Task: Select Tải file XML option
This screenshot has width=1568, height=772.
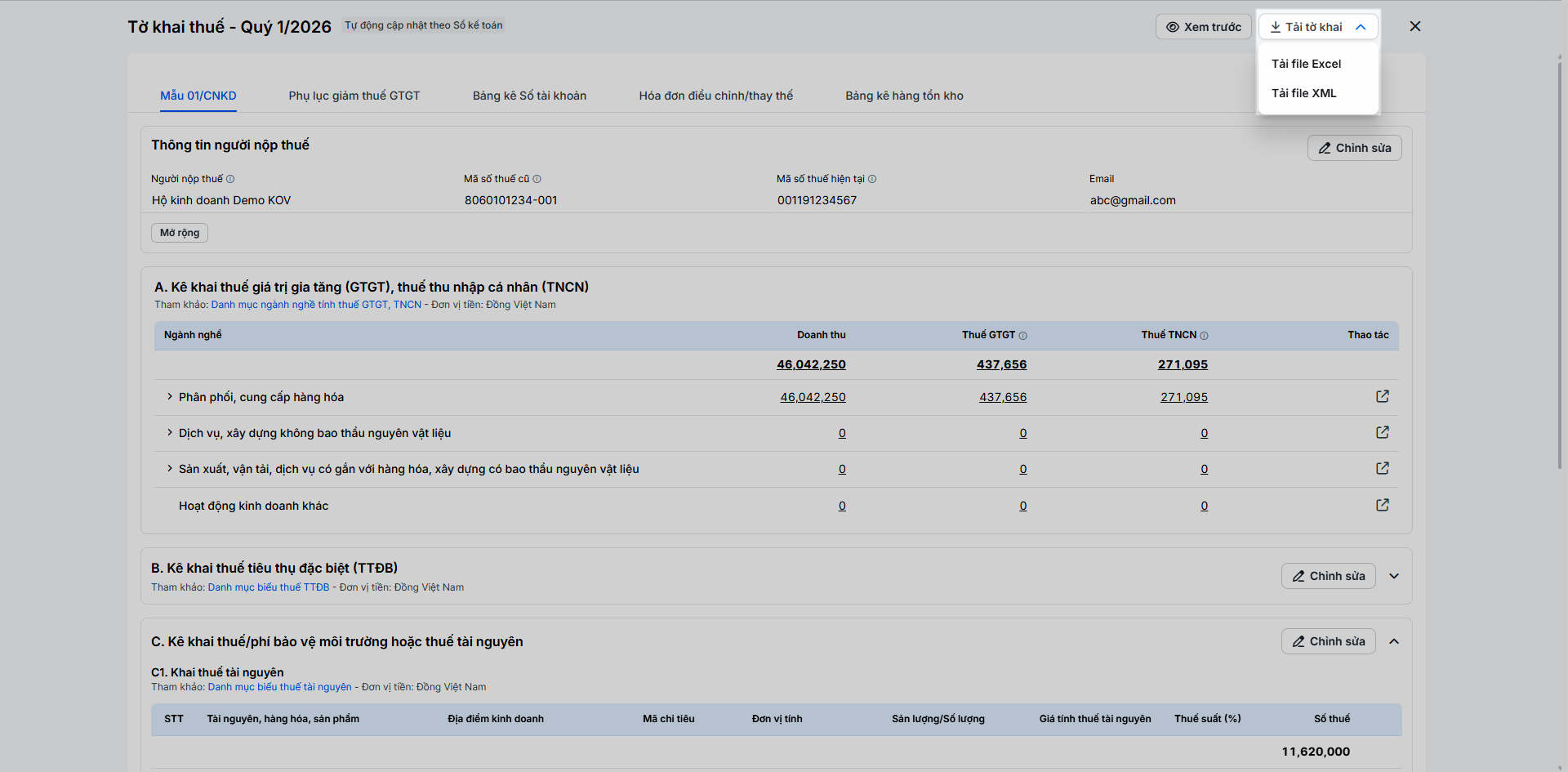Action: [x=1303, y=93]
